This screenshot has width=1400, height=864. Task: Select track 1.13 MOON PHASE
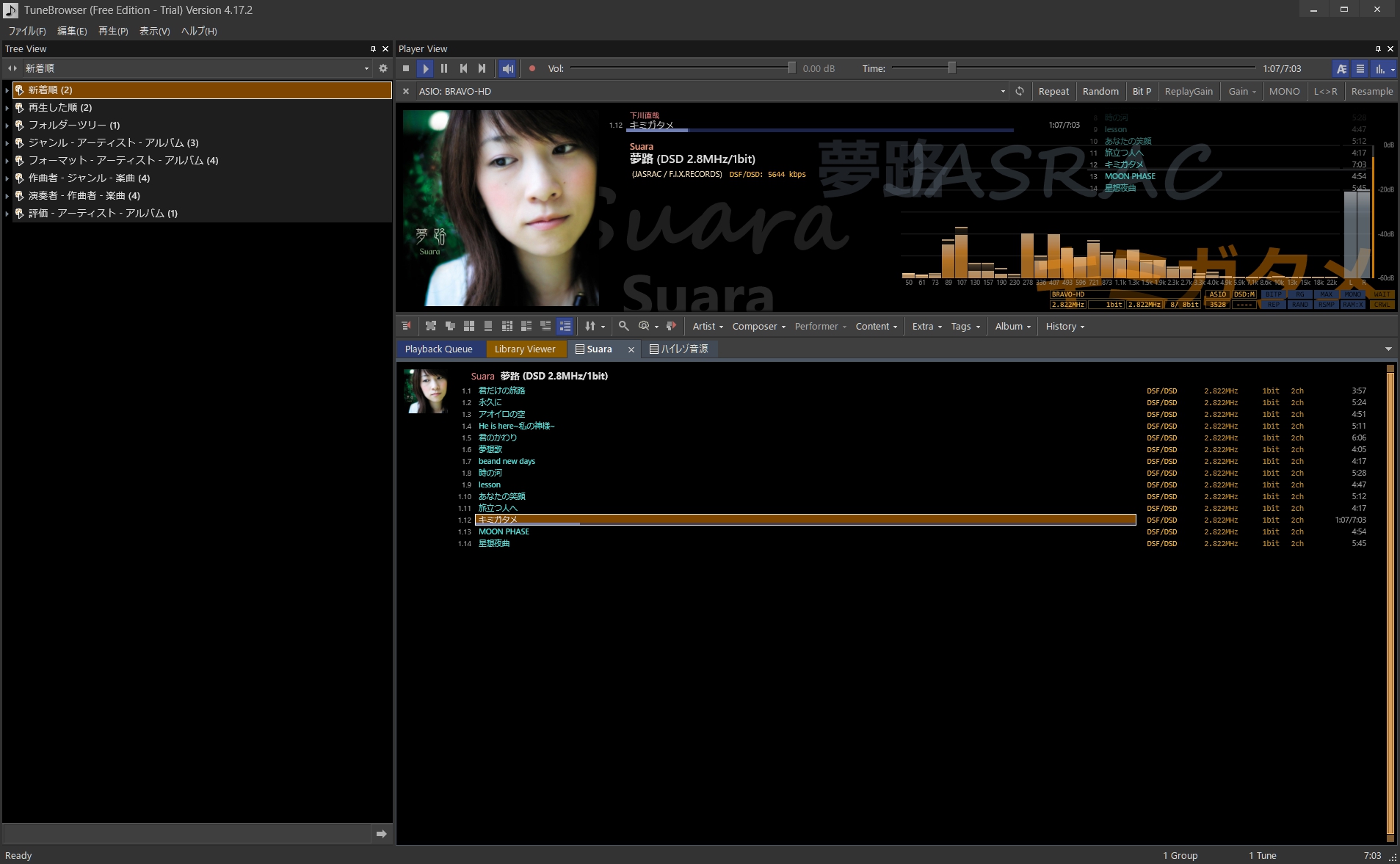pos(504,531)
